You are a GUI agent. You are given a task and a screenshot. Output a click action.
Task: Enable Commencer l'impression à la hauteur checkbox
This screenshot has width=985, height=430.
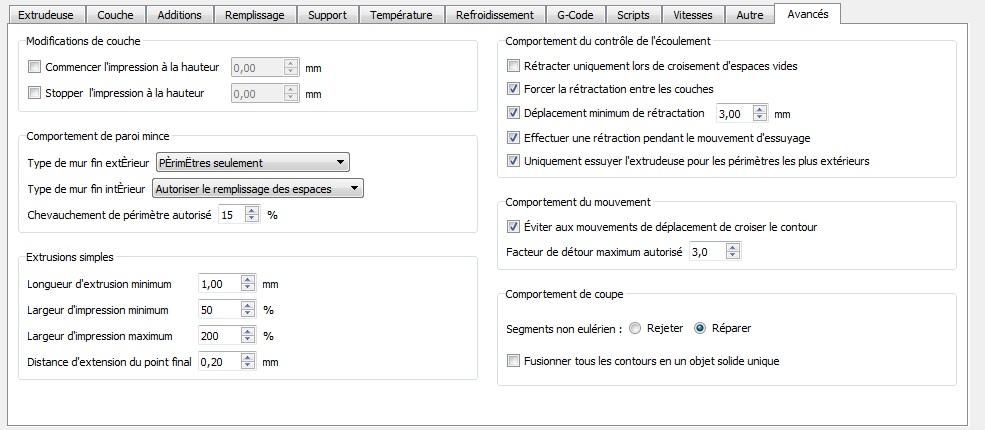[35, 68]
